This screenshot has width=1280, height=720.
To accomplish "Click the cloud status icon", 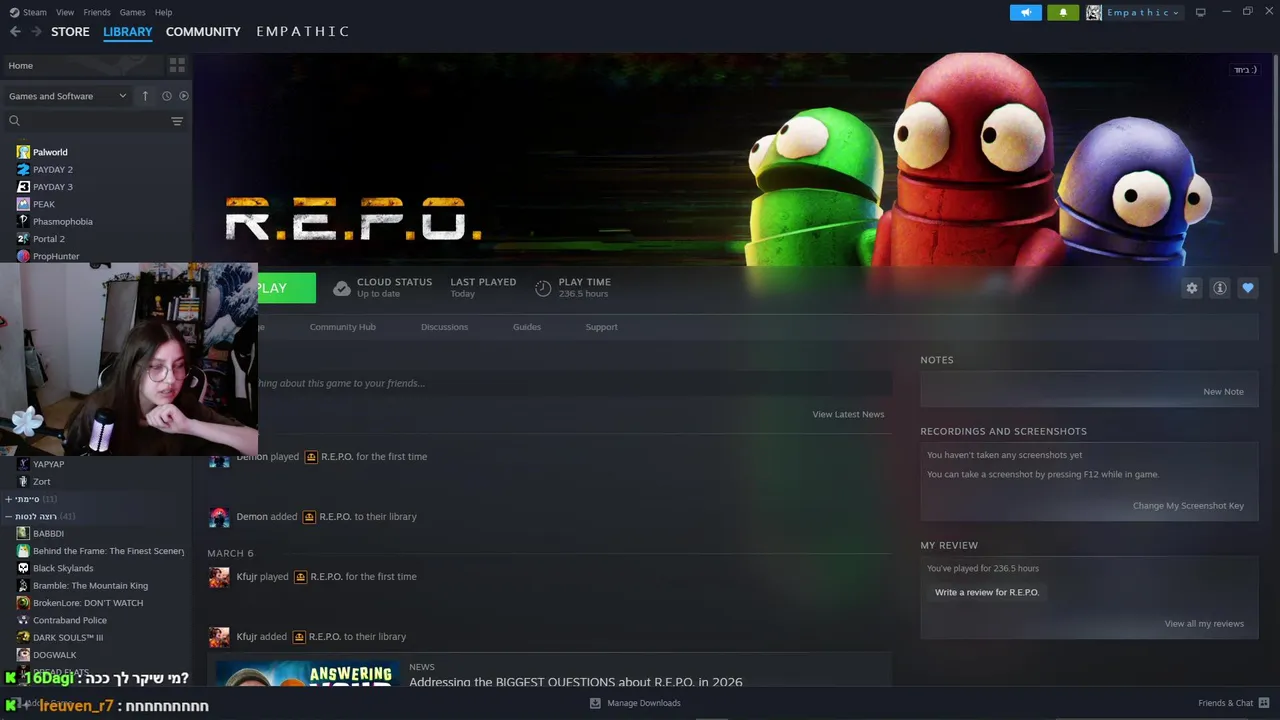I will pyautogui.click(x=342, y=288).
